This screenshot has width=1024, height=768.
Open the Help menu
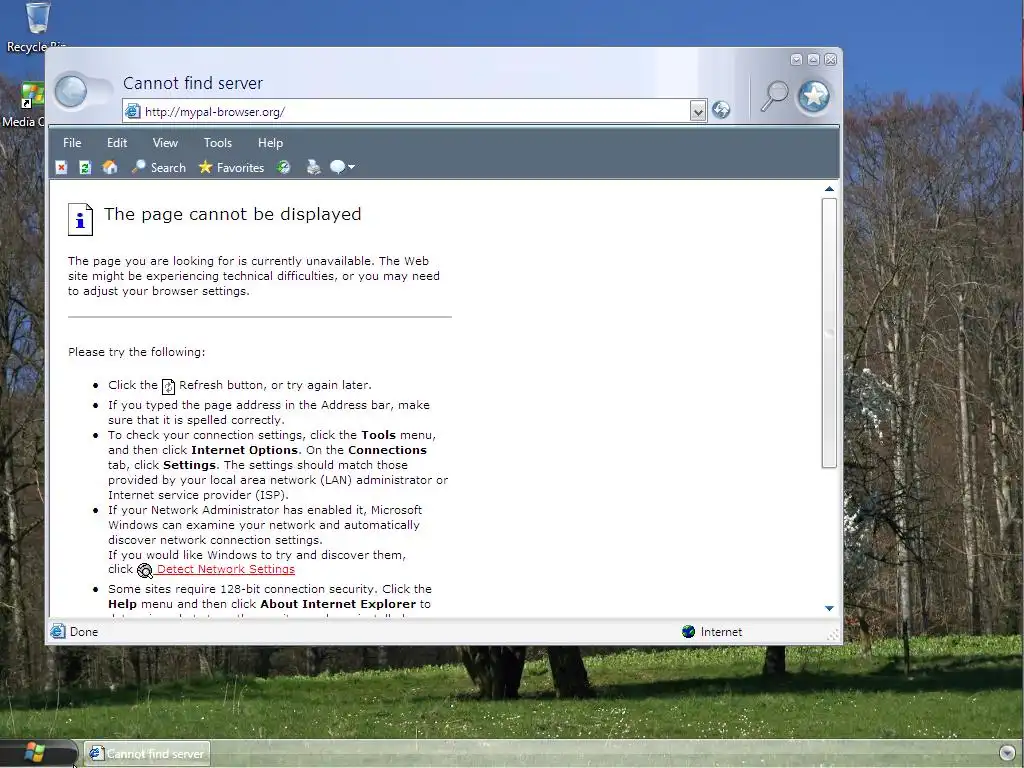click(x=270, y=143)
